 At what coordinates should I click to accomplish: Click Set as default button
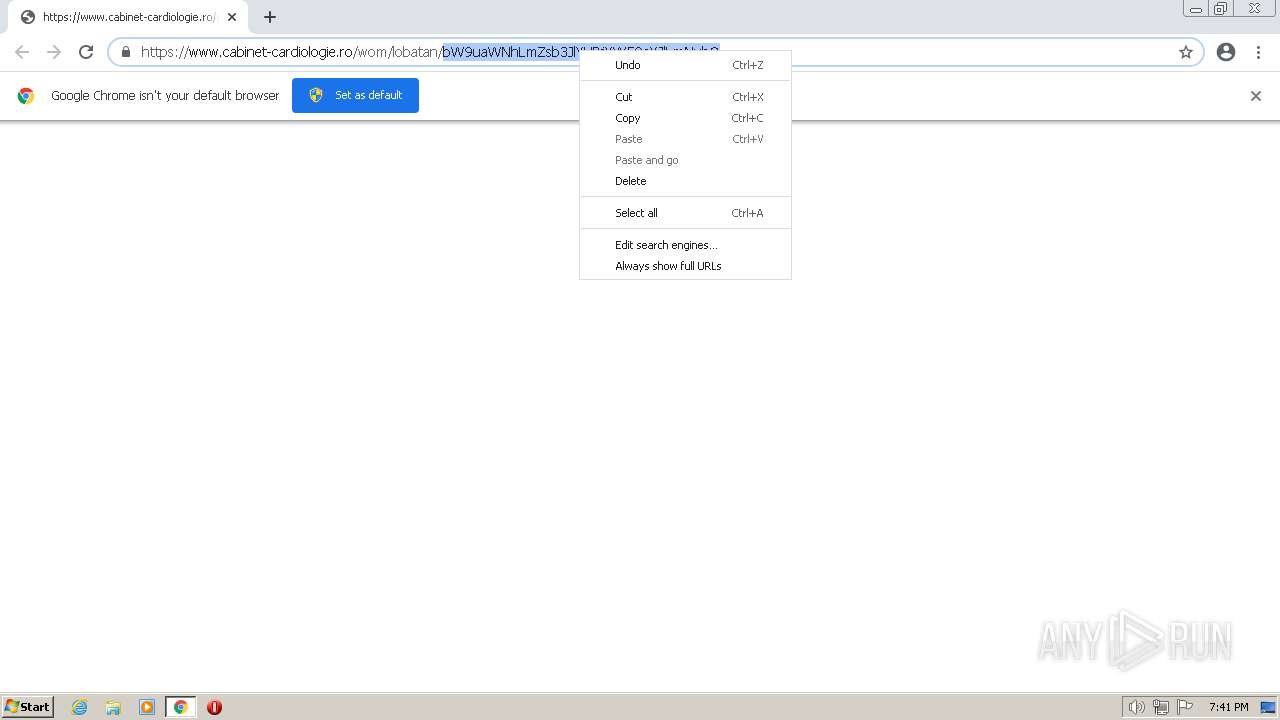click(x=355, y=95)
